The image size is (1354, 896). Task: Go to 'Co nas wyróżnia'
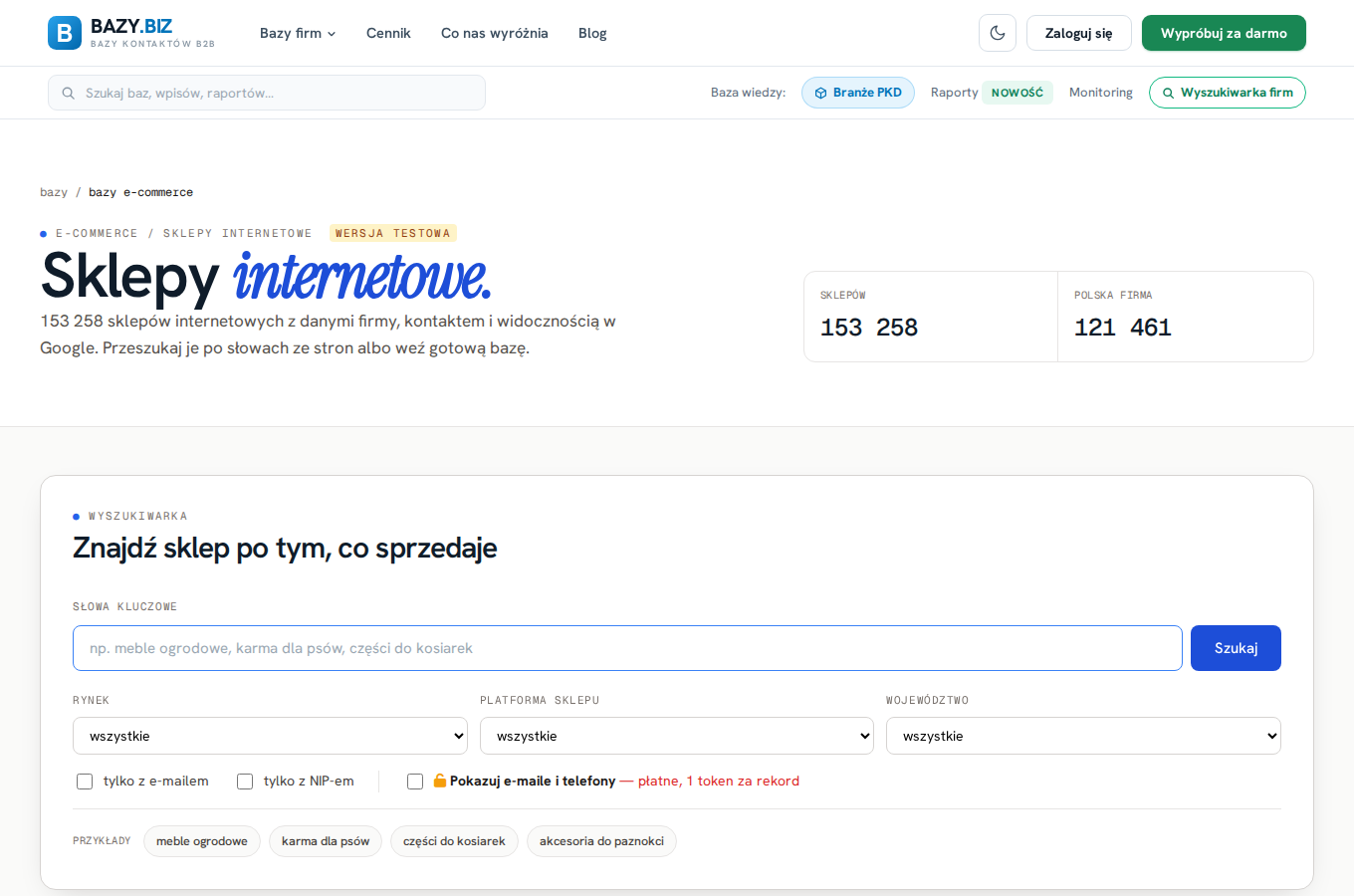tap(495, 33)
